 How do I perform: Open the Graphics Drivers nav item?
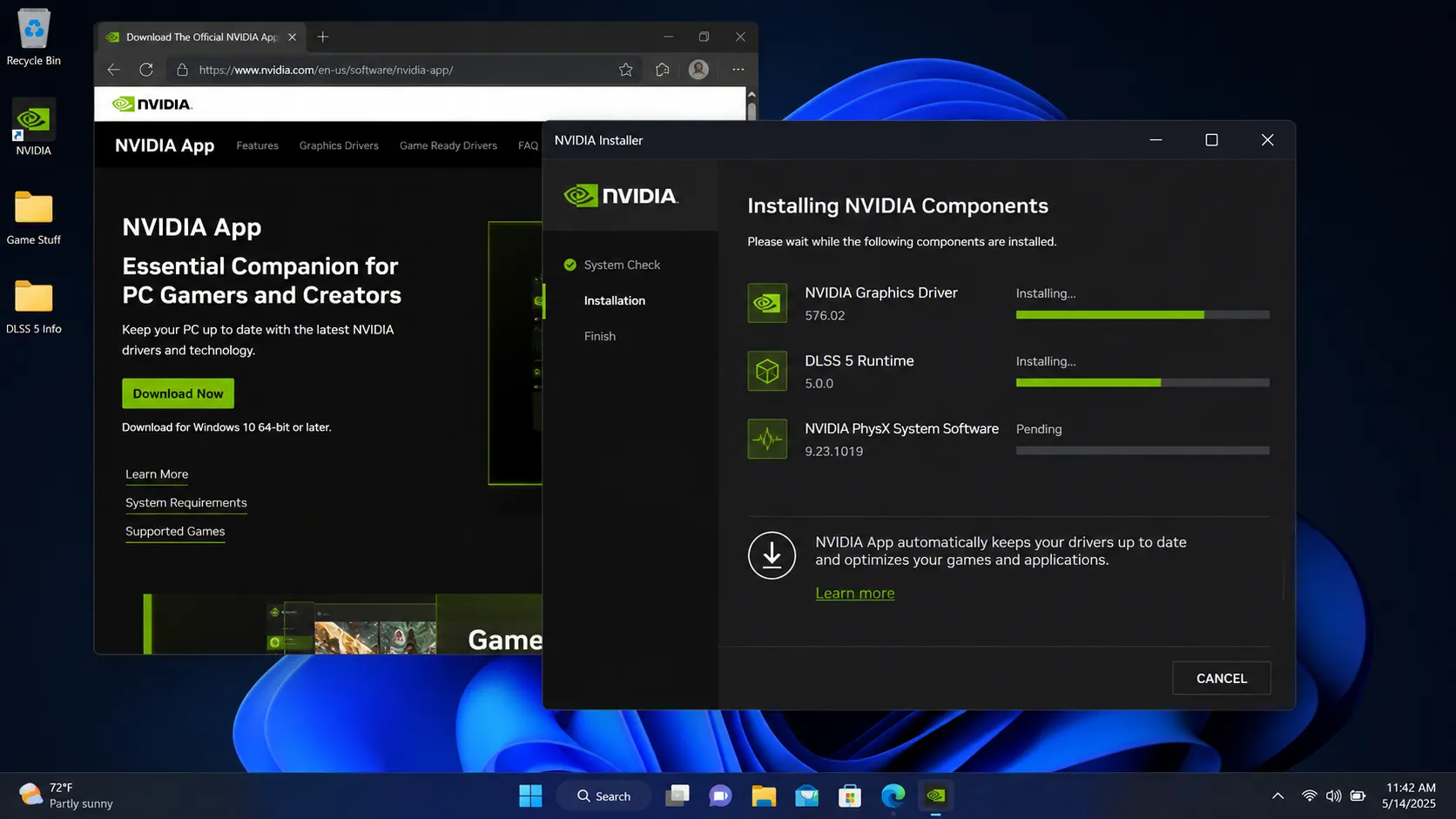pyautogui.click(x=339, y=145)
